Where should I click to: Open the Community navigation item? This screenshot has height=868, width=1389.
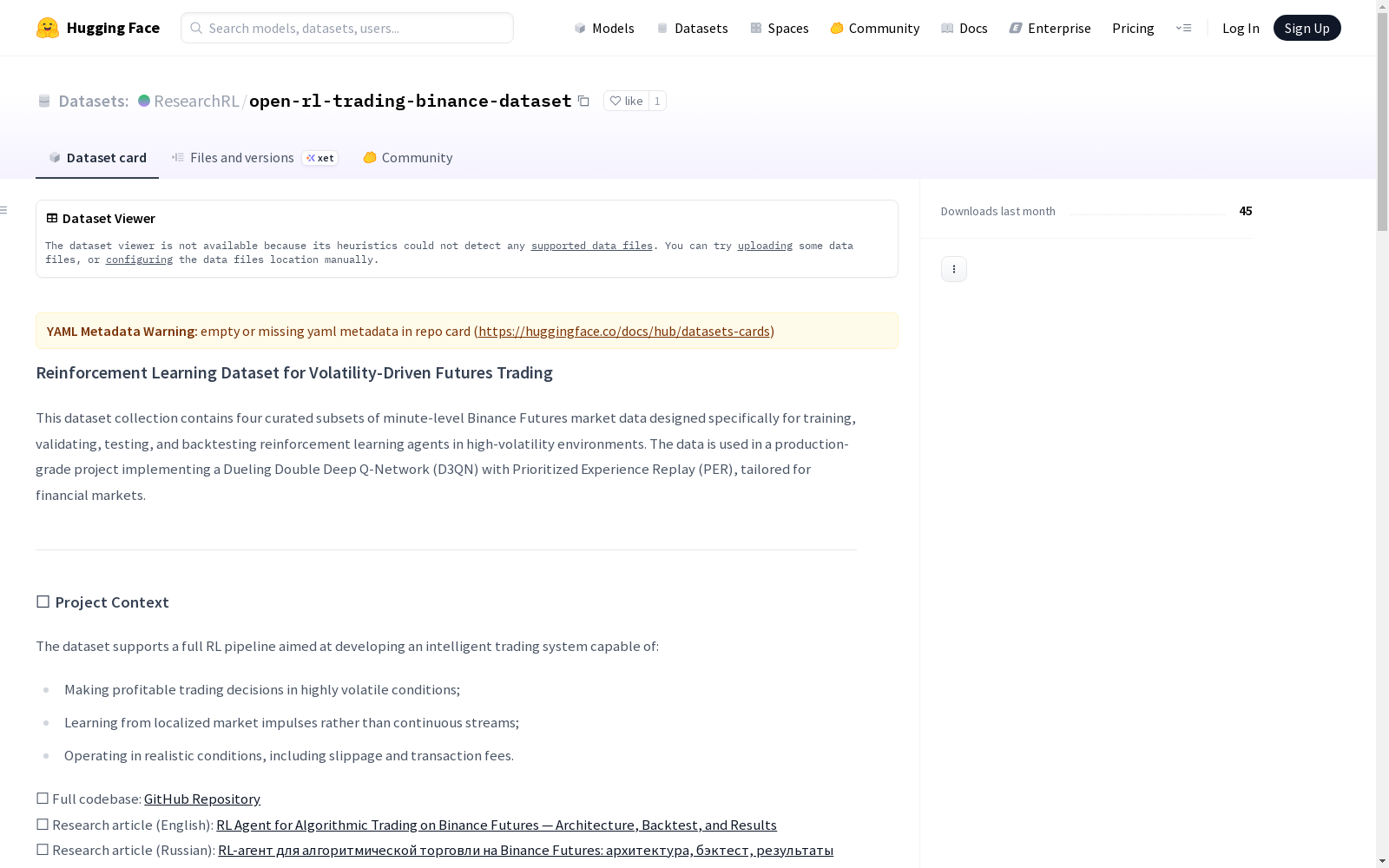click(875, 28)
